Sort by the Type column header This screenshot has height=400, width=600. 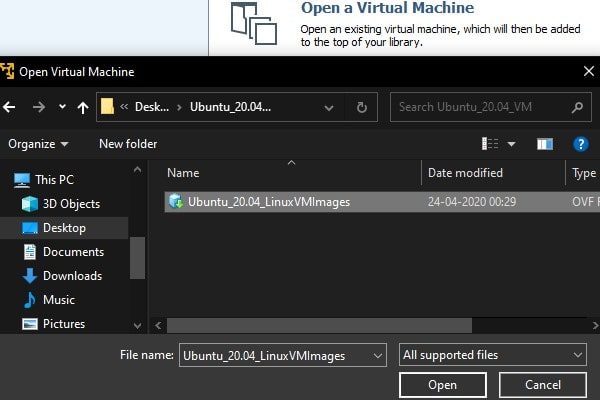pyautogui.click(x=584, y=173)
